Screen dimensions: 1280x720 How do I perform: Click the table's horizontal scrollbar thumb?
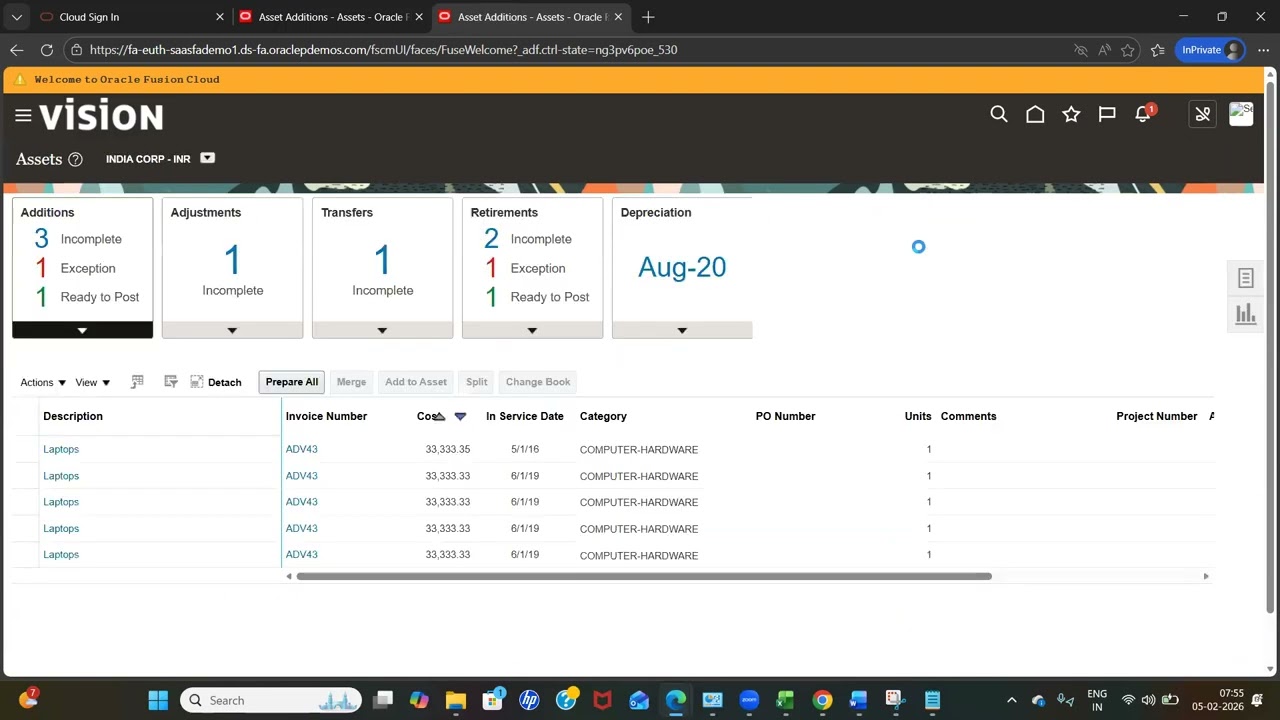pyautogui.click(x=644, y=576)
